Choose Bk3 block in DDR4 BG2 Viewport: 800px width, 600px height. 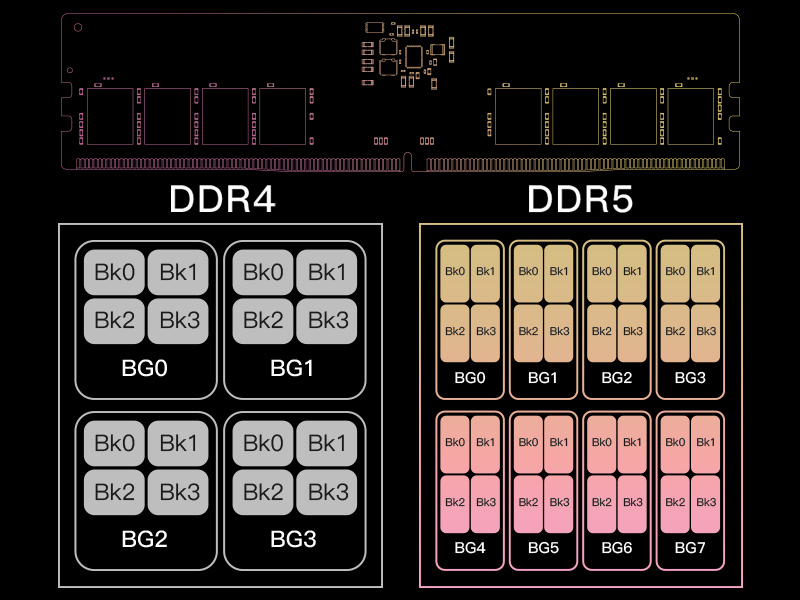178,492
